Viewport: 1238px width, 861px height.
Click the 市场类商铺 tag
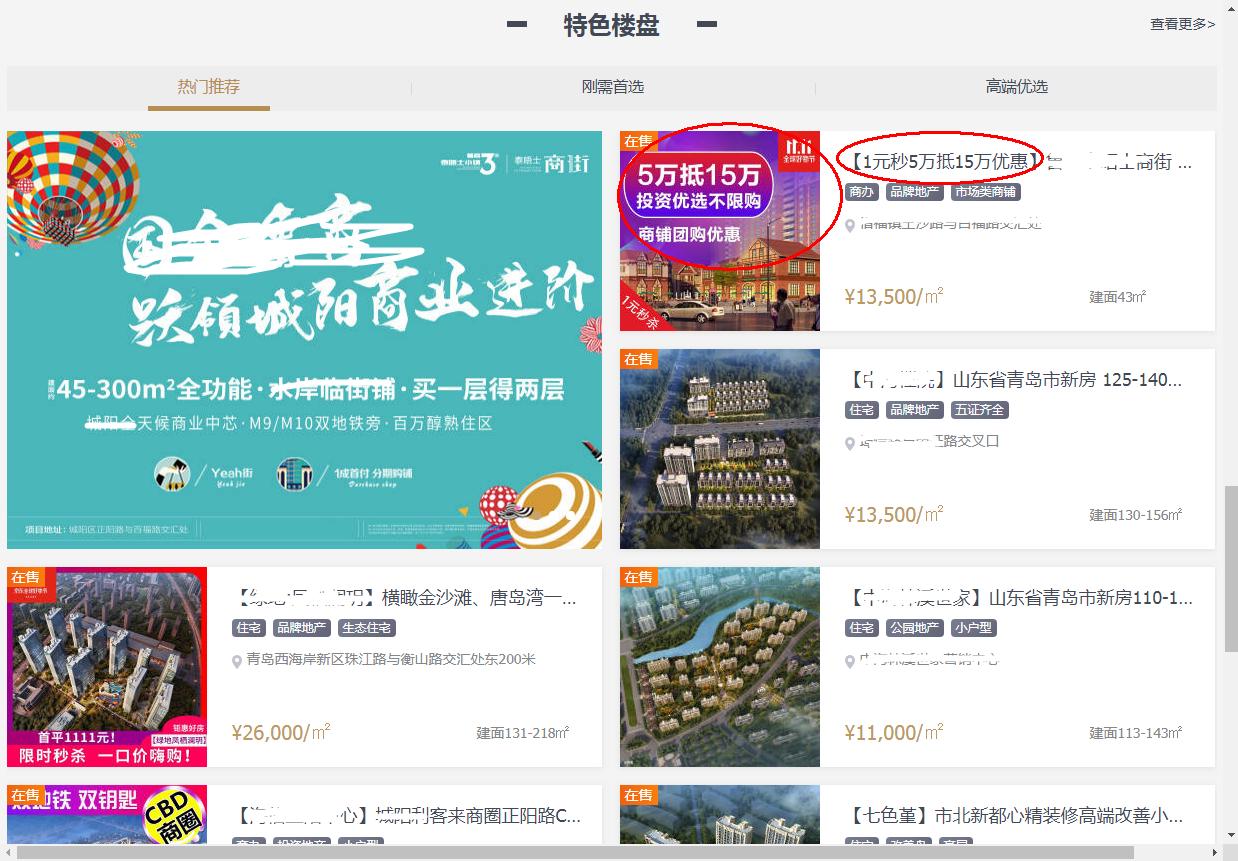[987, 191]
